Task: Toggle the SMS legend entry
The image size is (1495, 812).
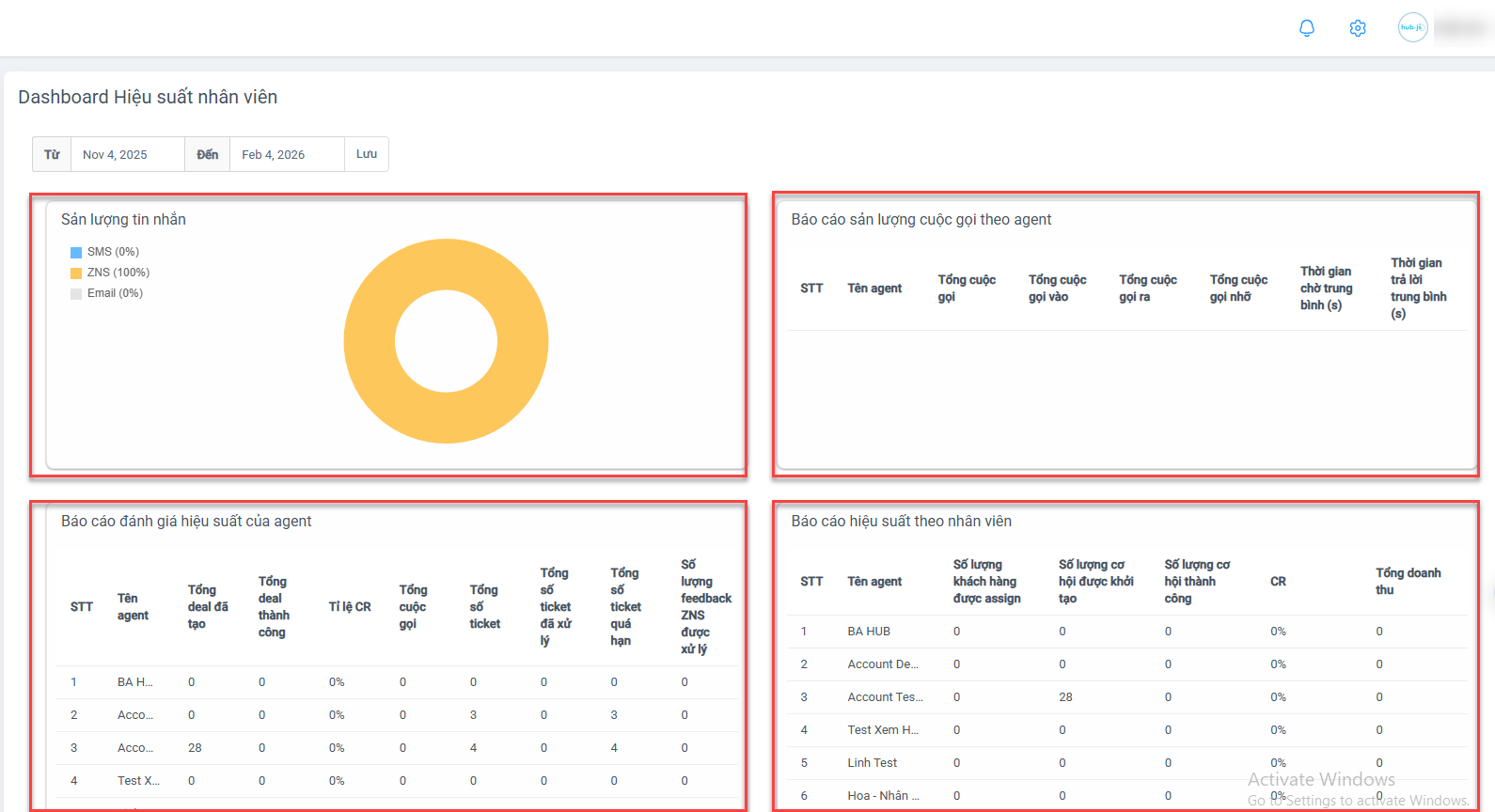Action: coord(104,252)
